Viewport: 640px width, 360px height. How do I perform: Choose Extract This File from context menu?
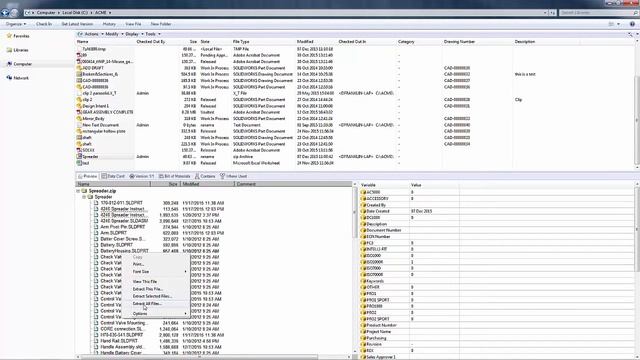click(156, 289)
